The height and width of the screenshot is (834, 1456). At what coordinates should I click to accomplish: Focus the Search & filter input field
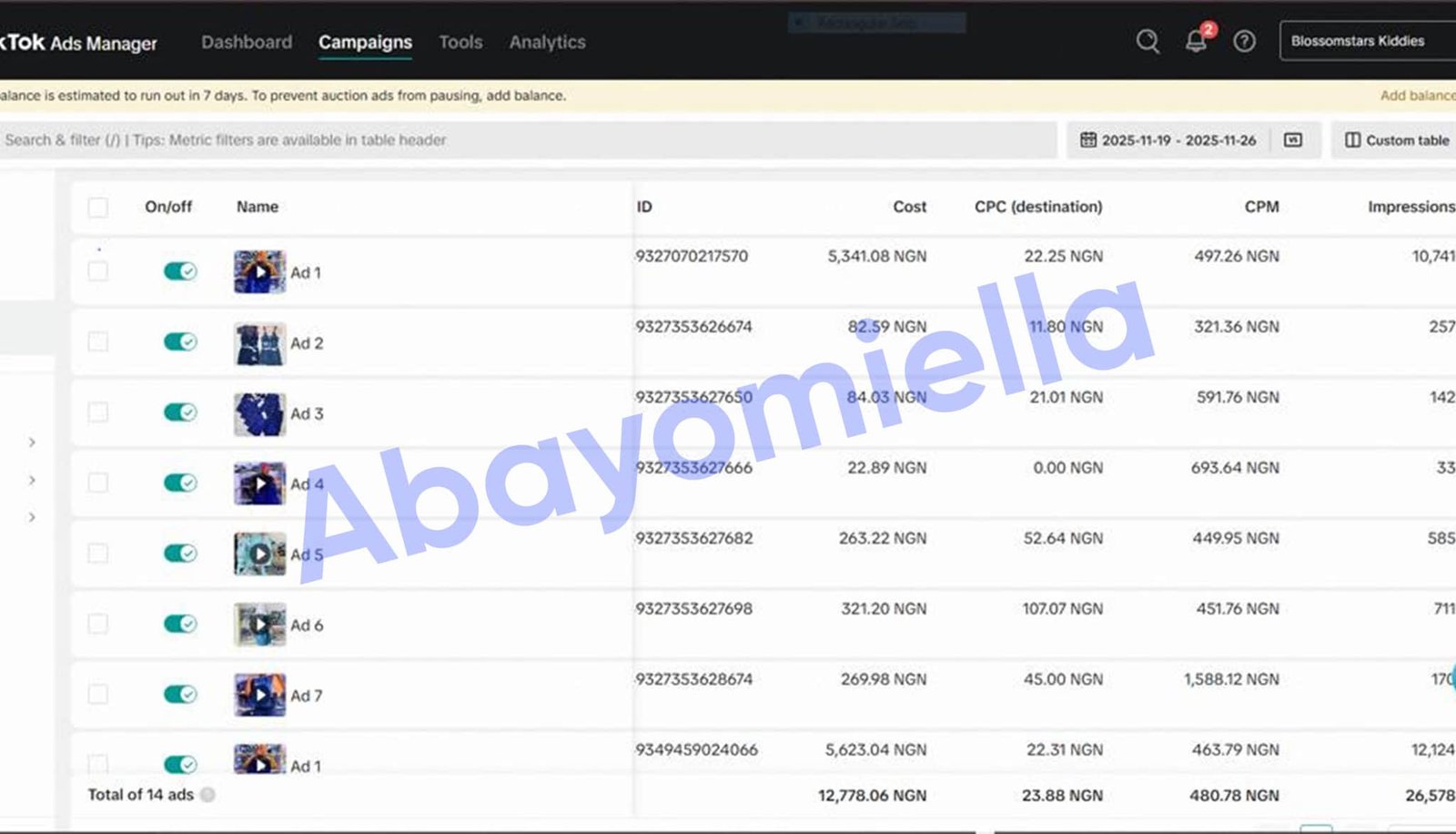click(528, 140)
